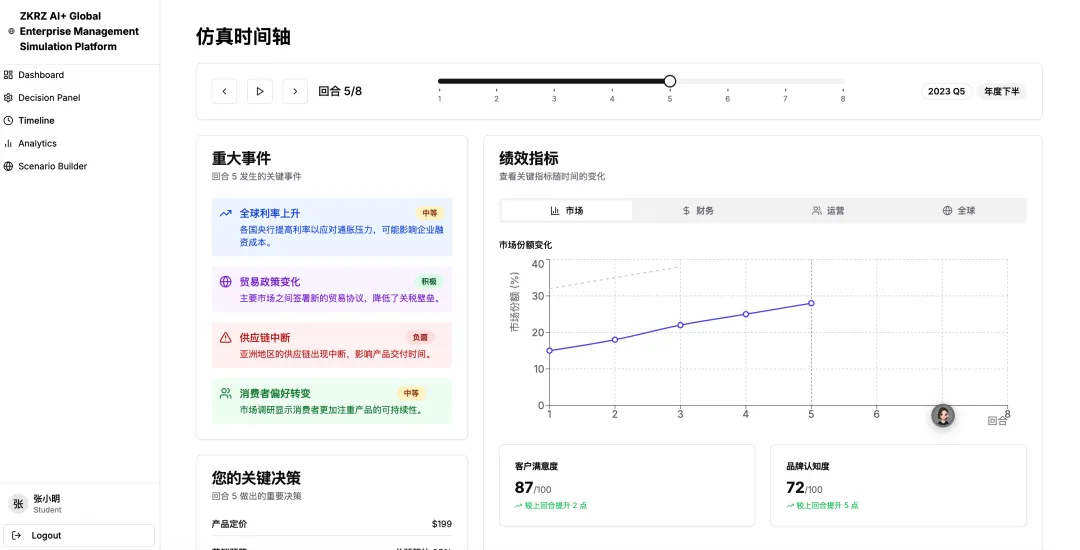Advance to the next round with right chevron
The image size is (1080, 550).
click(x=295, y=91)
